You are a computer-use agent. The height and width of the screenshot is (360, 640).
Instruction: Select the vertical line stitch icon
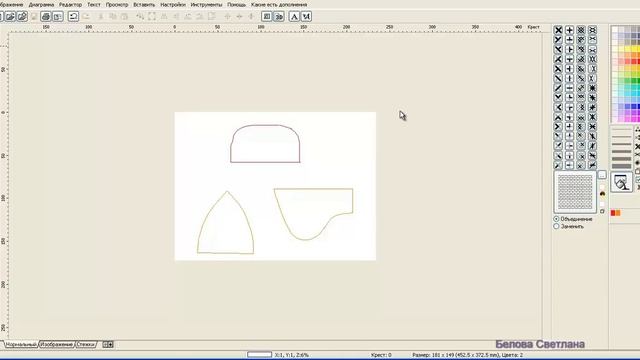(x=569, y=78)
